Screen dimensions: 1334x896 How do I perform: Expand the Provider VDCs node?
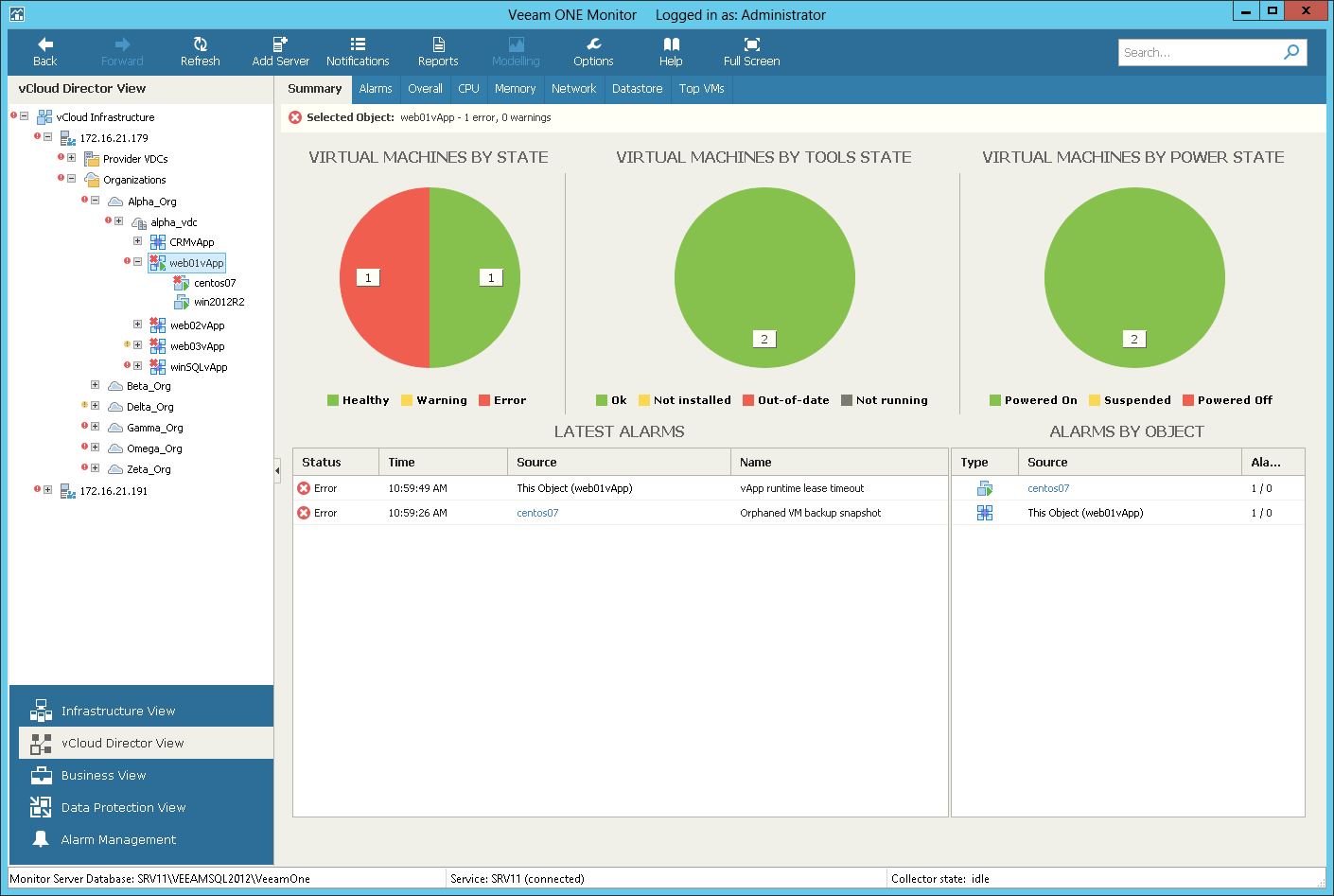71,158
